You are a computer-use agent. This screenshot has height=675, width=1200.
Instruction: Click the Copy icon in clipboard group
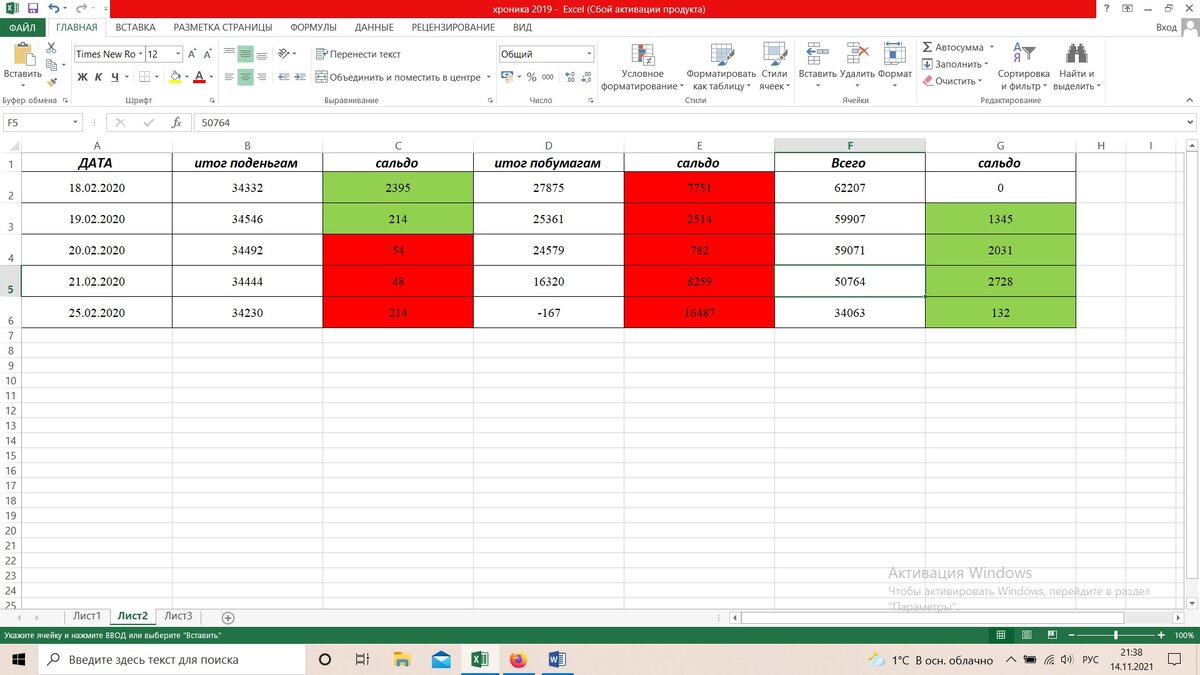[x=53, y=65]
